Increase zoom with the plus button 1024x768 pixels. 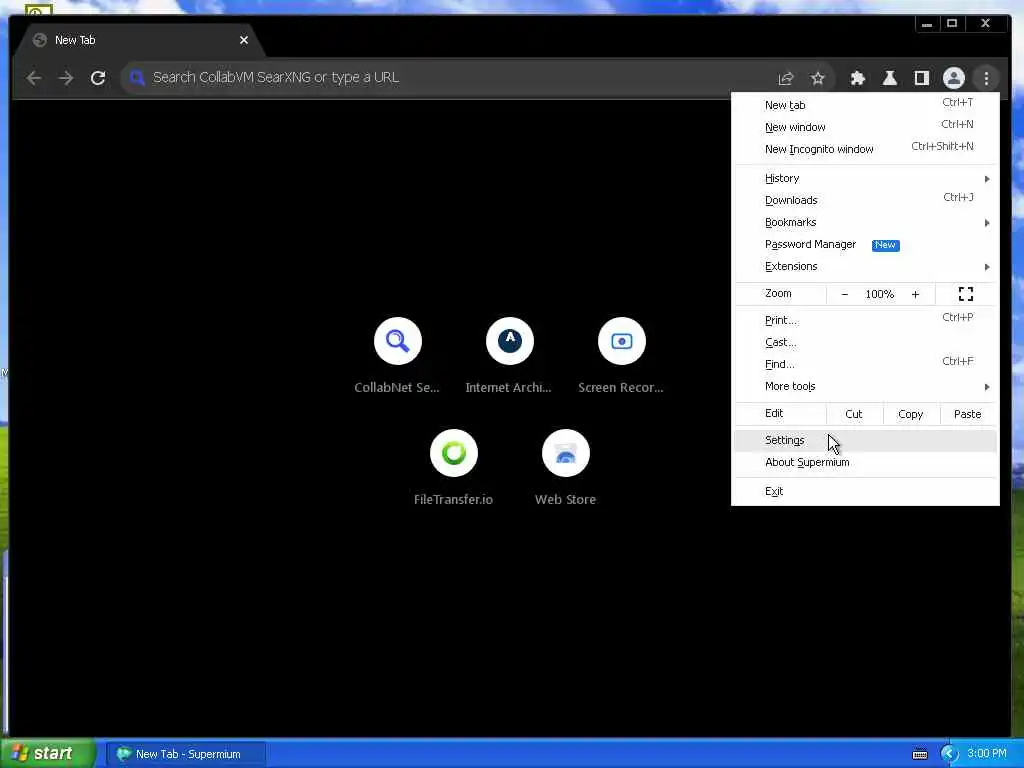[x=916, y=295]
